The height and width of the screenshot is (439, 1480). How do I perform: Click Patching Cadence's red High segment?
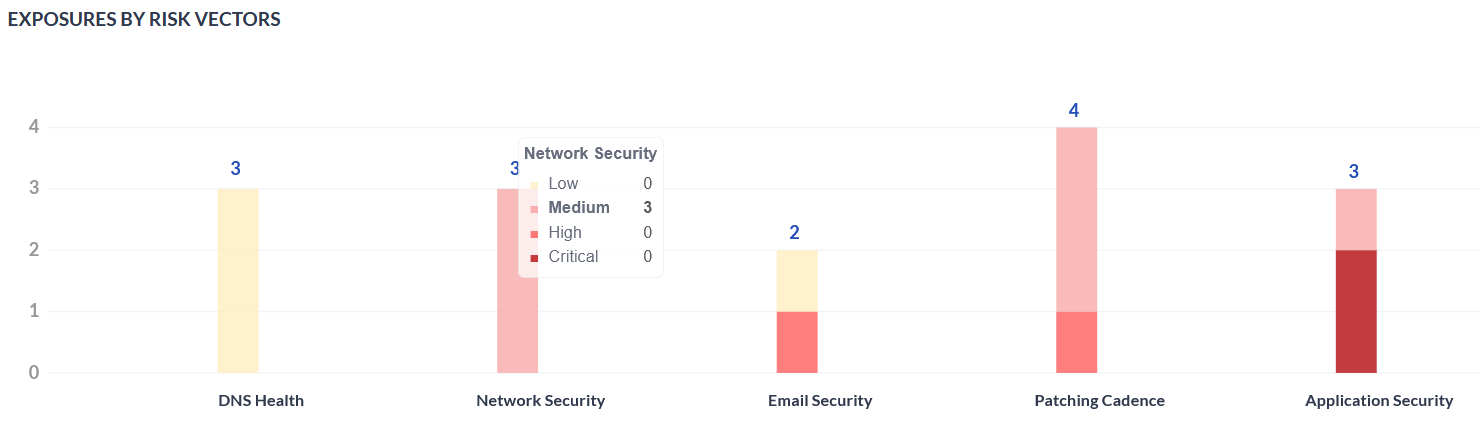(x=1076, y=342)
